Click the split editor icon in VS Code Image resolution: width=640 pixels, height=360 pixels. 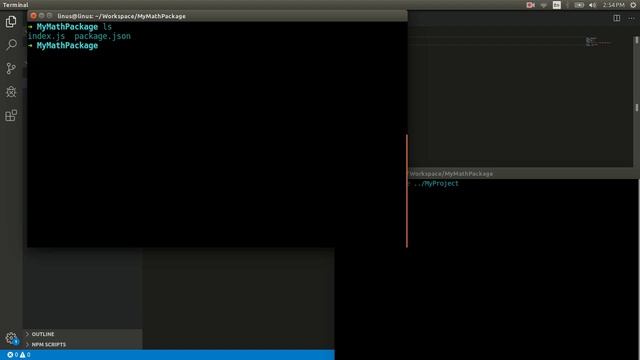point(617,18)
